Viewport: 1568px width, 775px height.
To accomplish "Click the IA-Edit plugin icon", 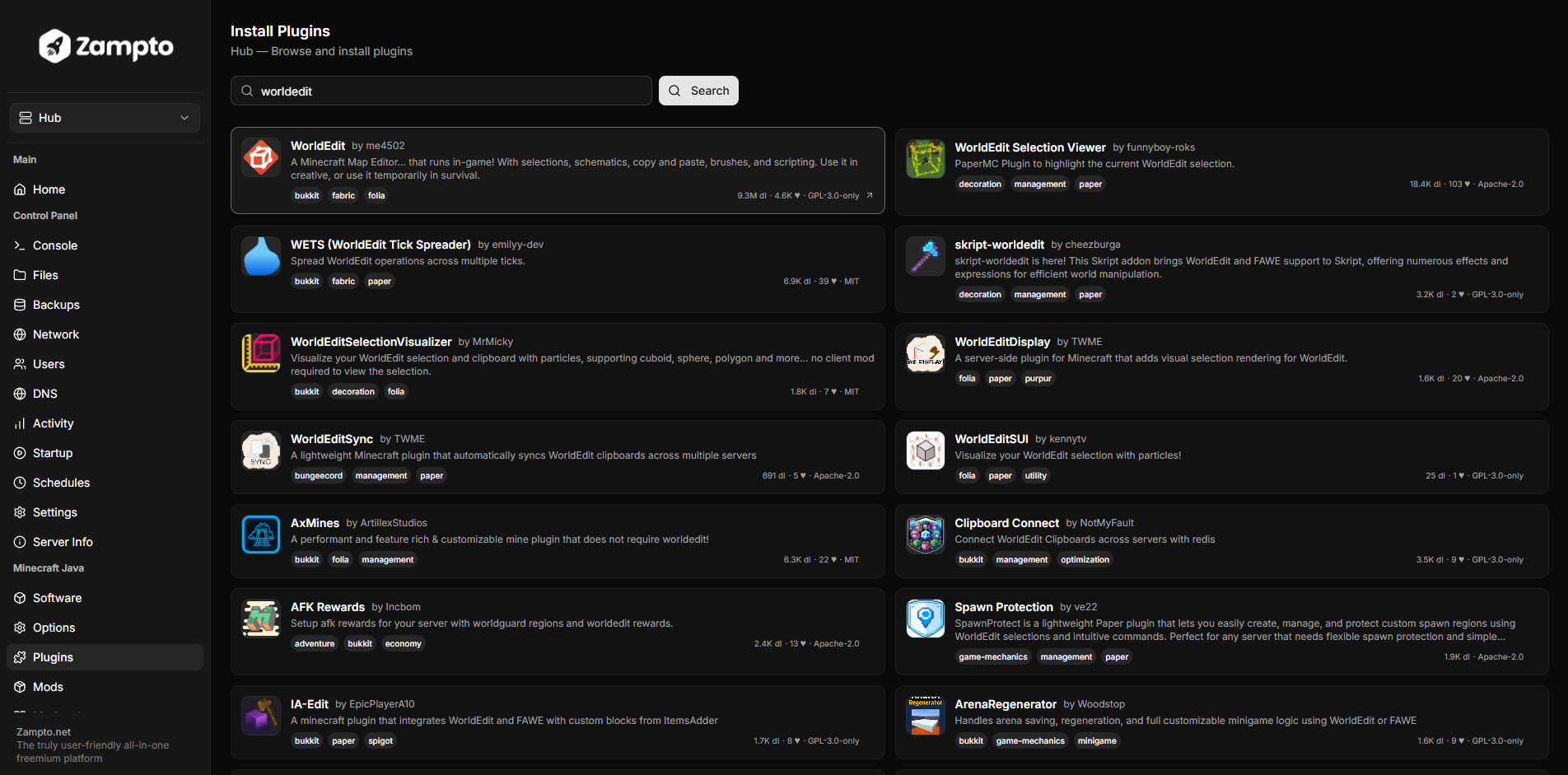I will tap(261, 716).
